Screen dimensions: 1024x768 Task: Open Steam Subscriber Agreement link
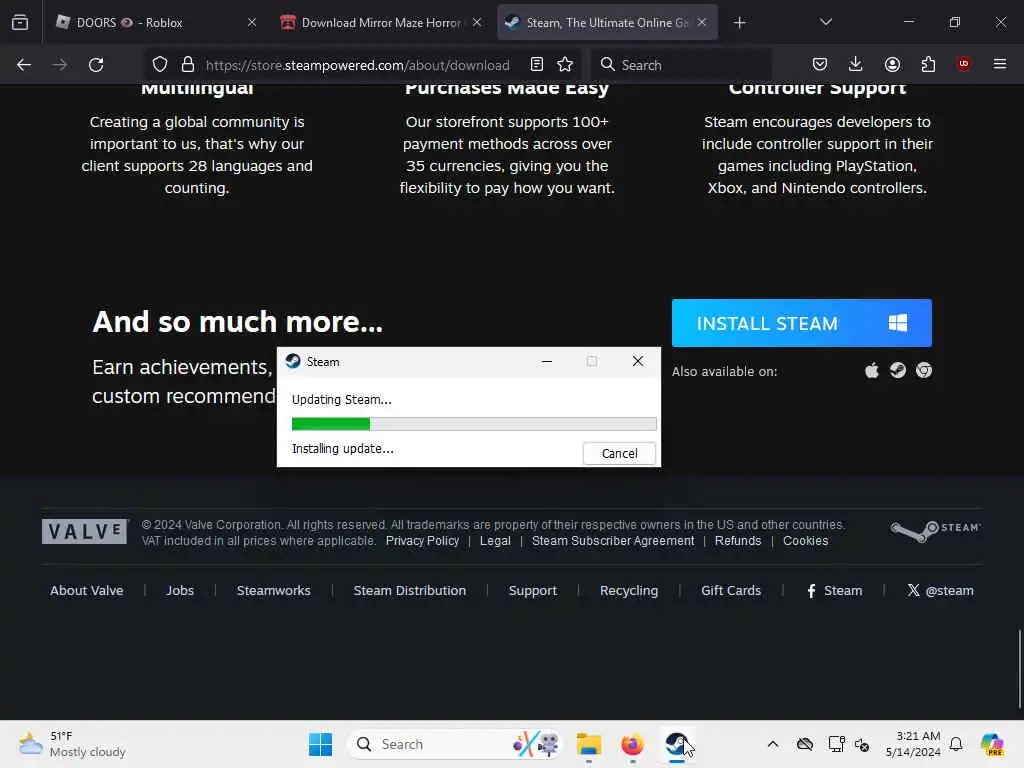(x=613, y=541)
